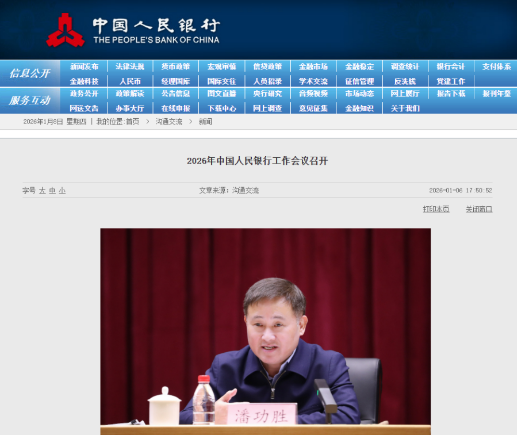The height and width of the screenshot is (435, 517).
Task: Go to 意见征集 page
Action: (x=313, y=108)
